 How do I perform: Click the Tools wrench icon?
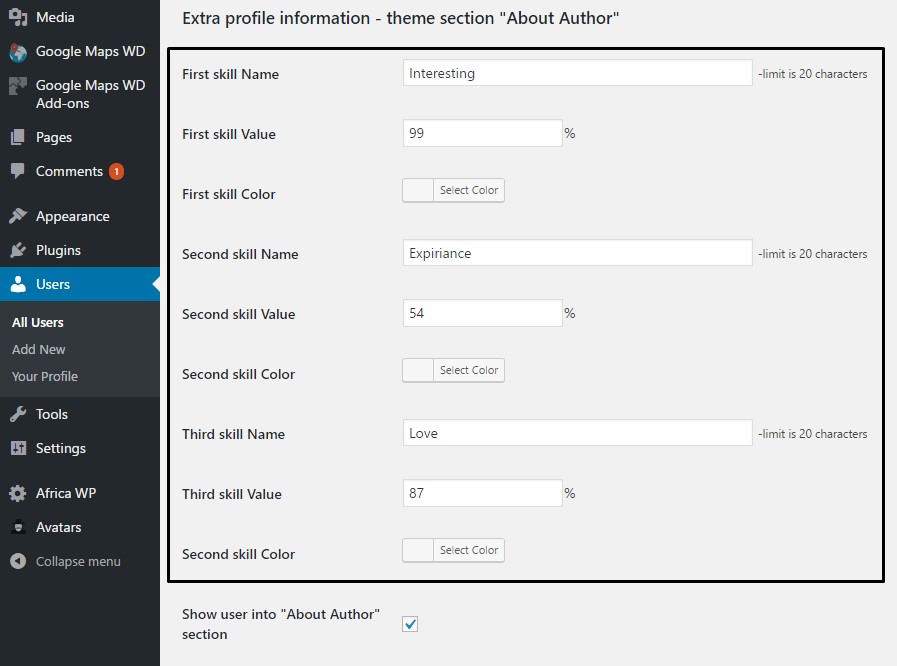coord(18,414)
